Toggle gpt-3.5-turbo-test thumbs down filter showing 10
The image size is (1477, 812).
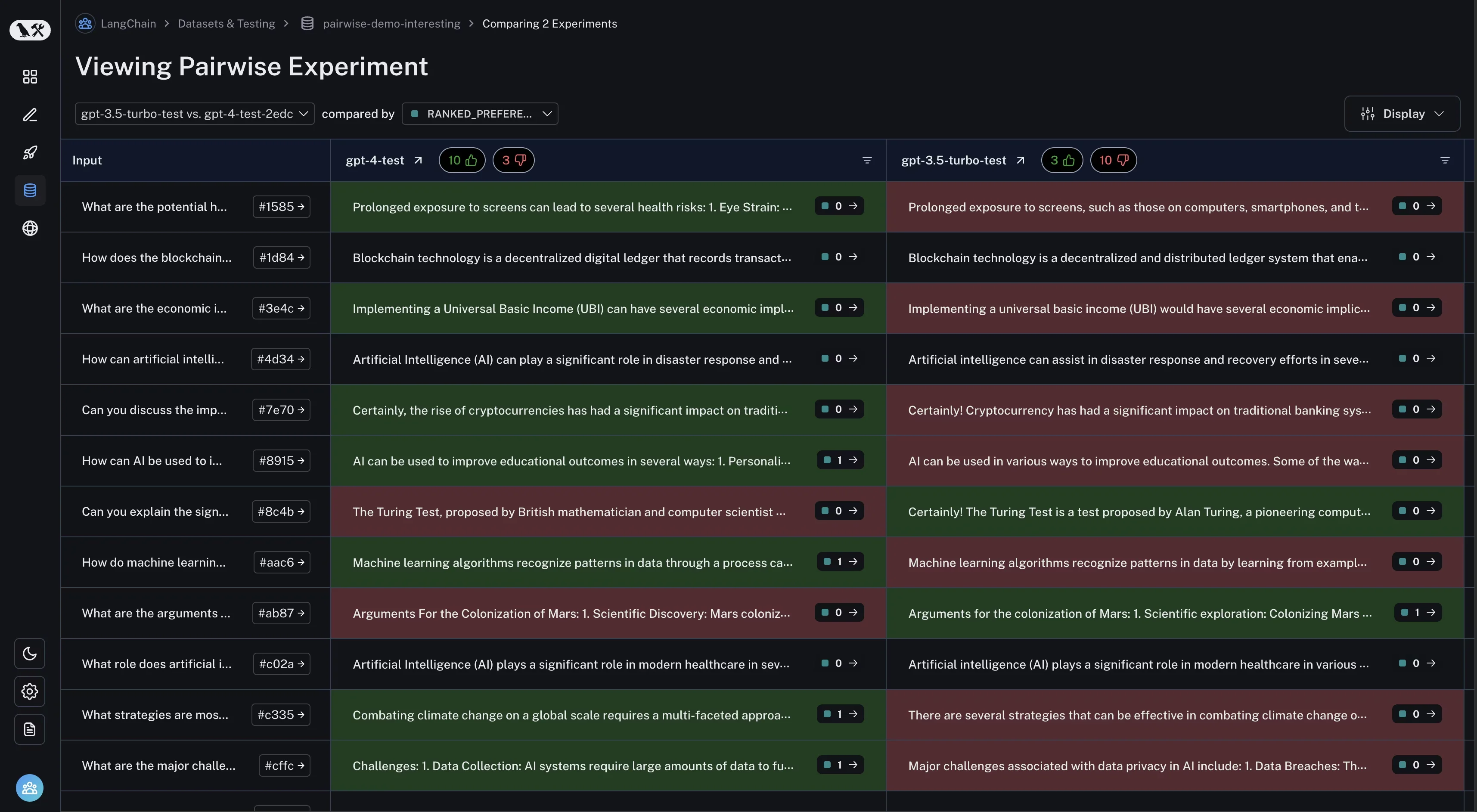pyautogui.click(x=1113, y=161)
